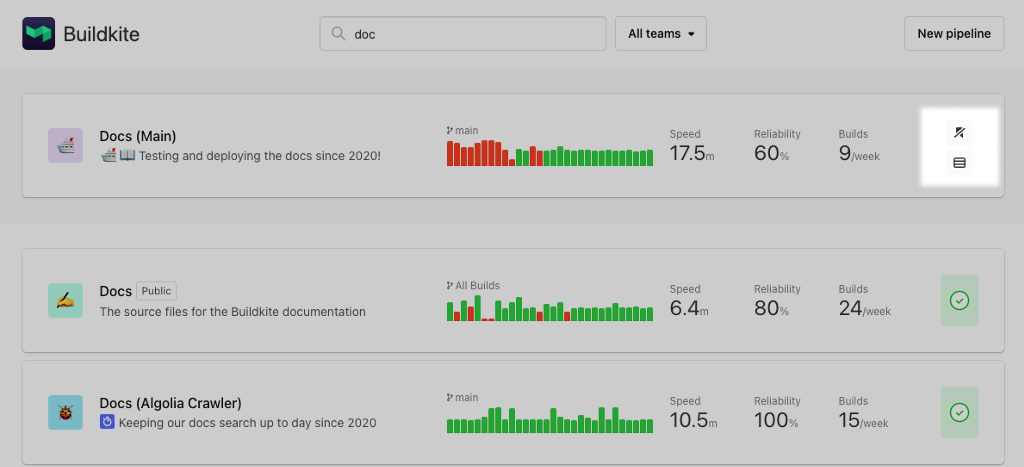Click the "main" branch label on Docs (Main)
The image size is (1024, 467).
467,131
